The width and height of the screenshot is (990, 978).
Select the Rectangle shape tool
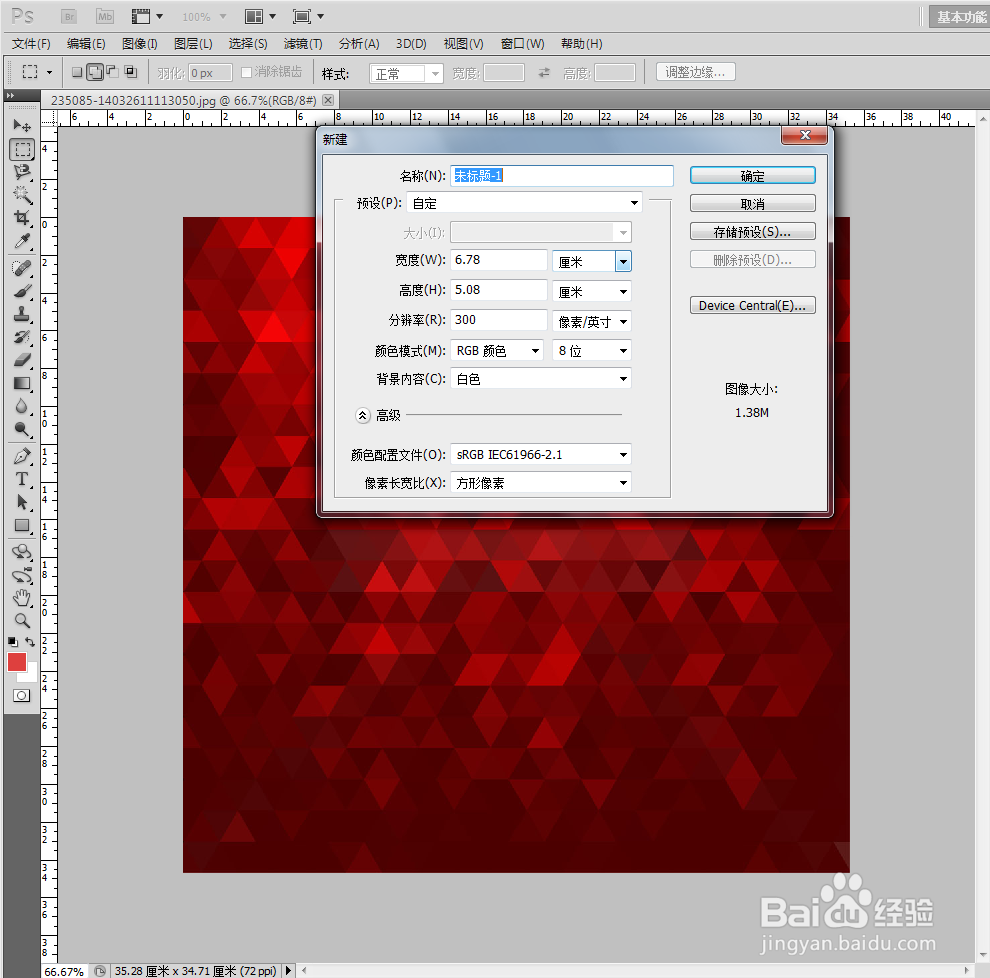tap(22, 525)
